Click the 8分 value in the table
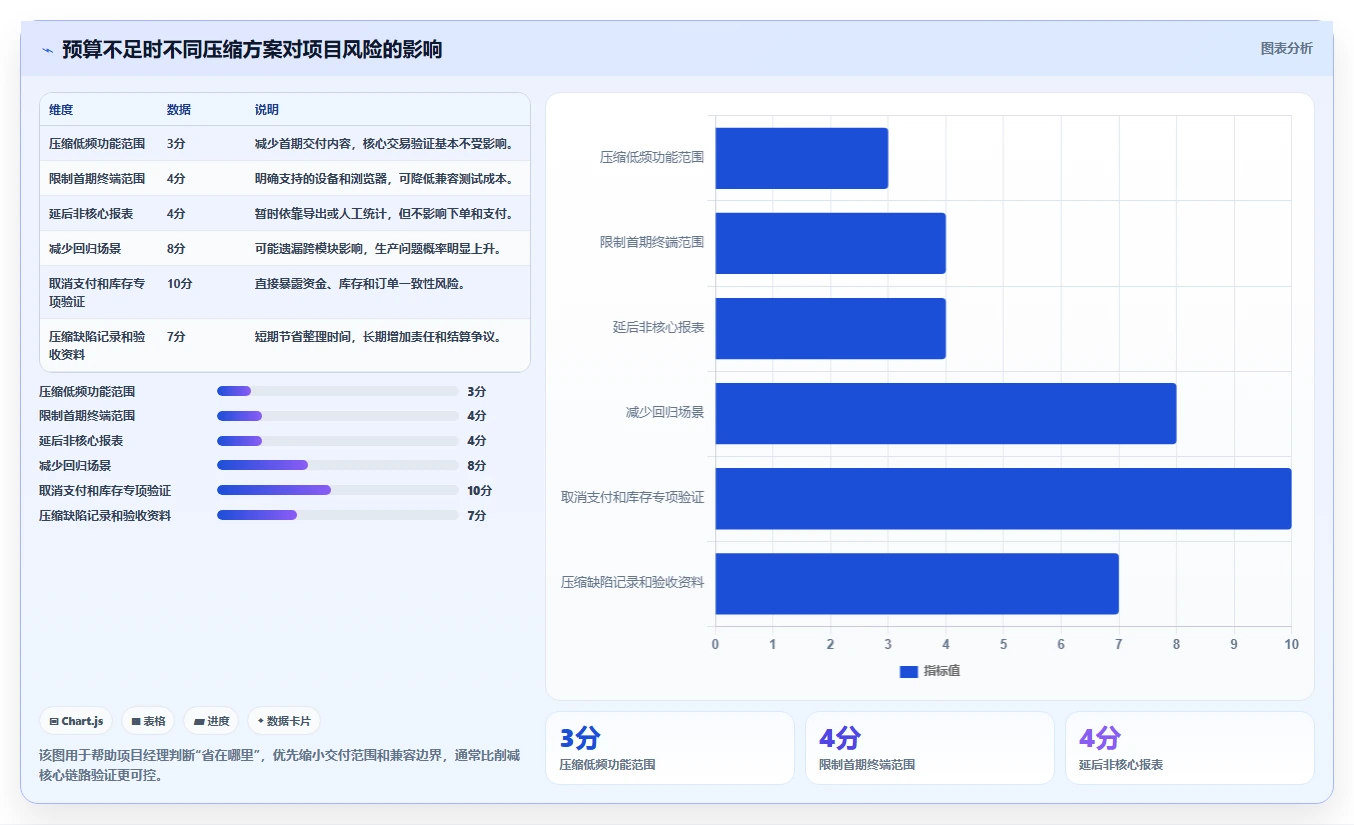The width and height of the screenshot is (1354, 825). coord(176,249)
